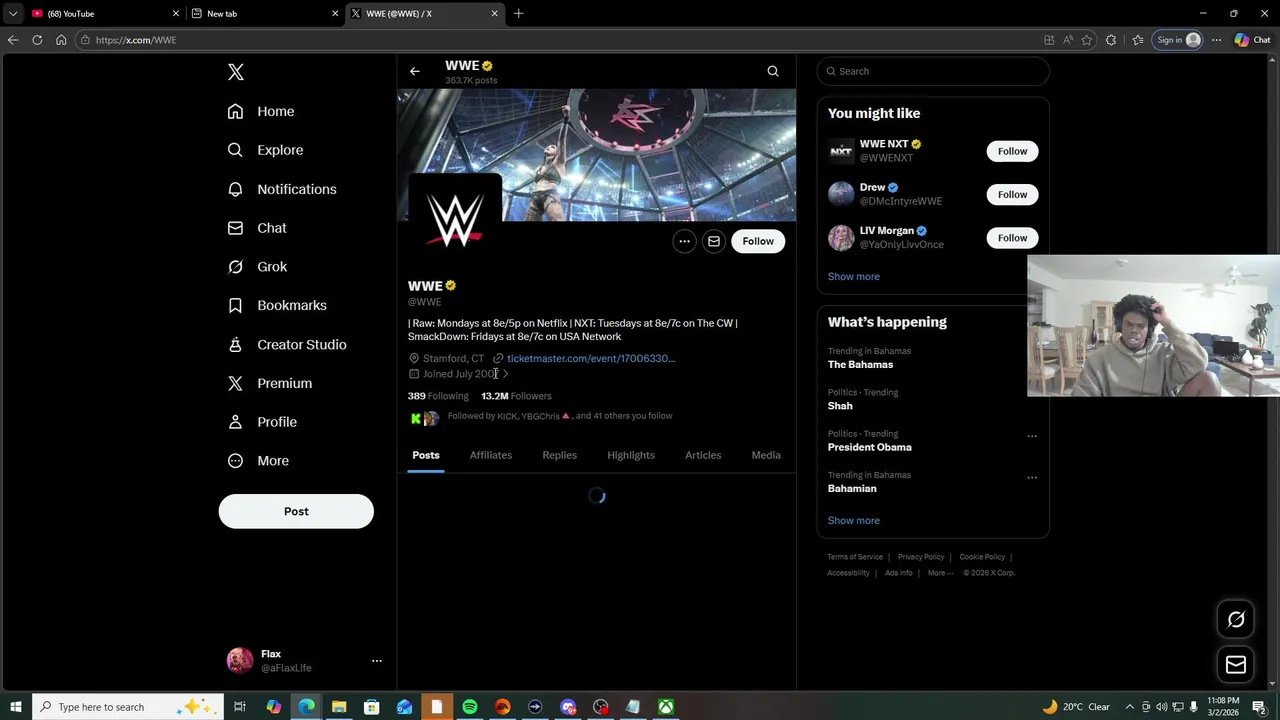Open The Bahamas trending topic
1280x720 pixels.
pos(860,365)
